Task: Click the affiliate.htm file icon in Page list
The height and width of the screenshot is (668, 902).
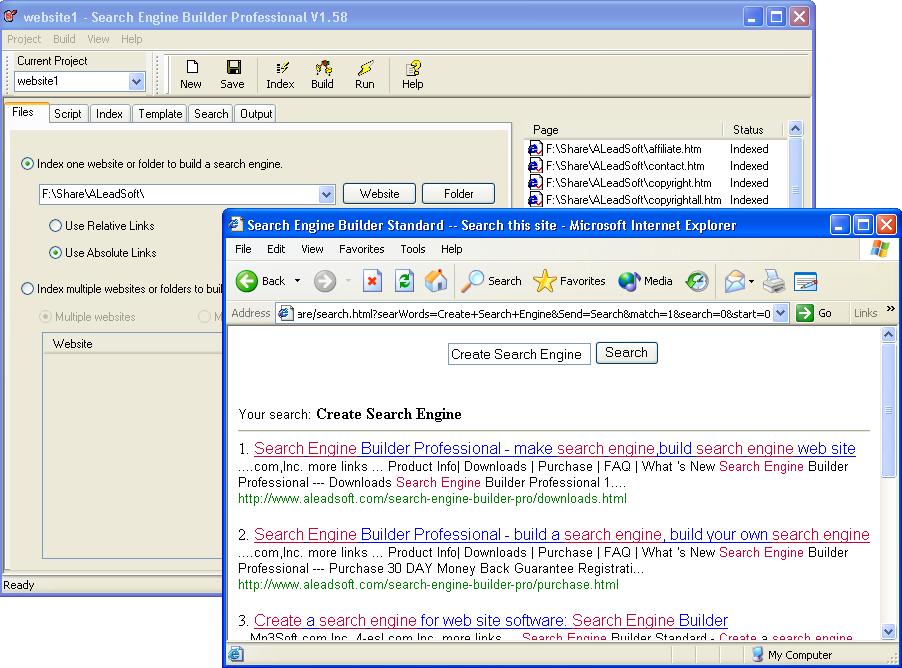Action: (x=536, y=148)
